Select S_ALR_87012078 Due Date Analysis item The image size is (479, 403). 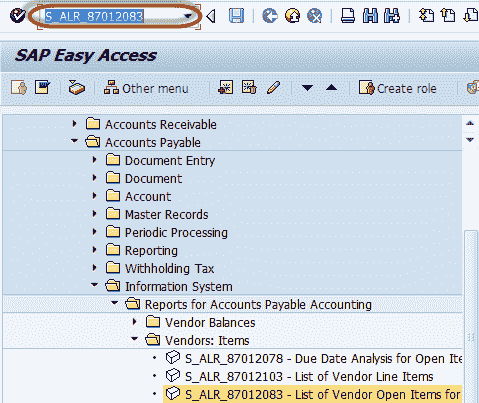[323, 359]
